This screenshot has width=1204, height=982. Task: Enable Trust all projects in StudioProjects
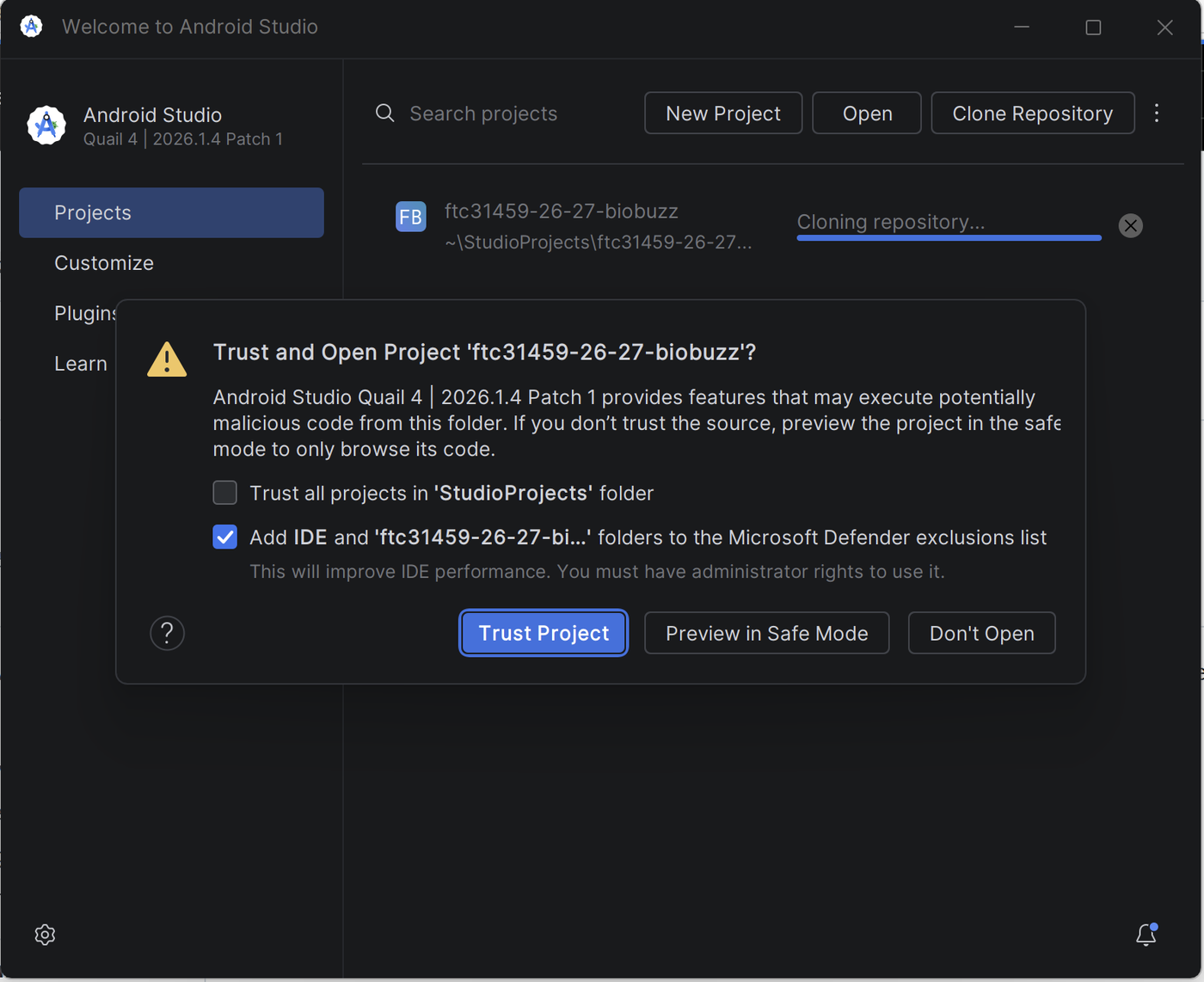click(x=224, y=493)
